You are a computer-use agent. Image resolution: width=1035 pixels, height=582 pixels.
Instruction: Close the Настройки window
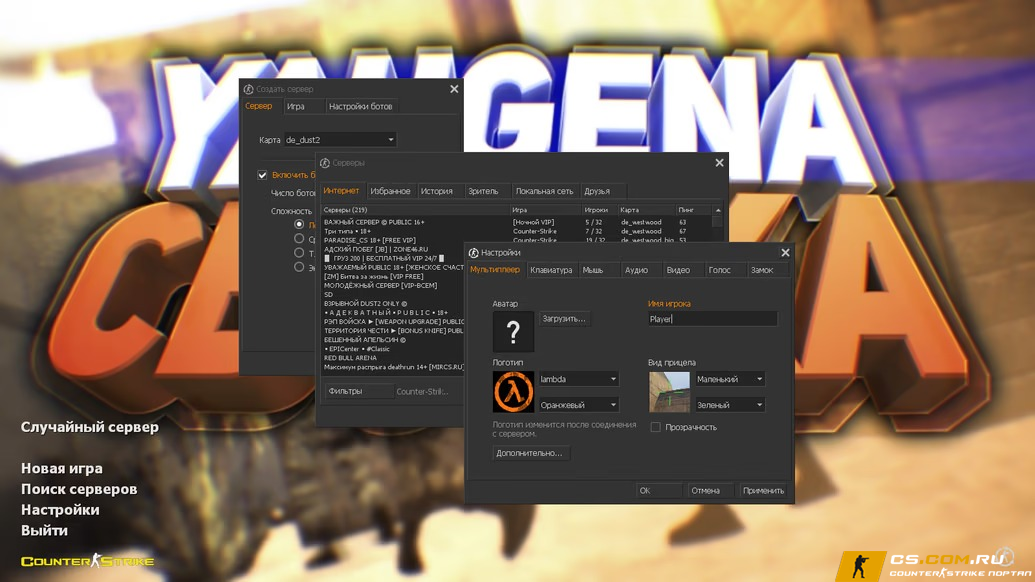pyautogui.click(x=785, y=253)
